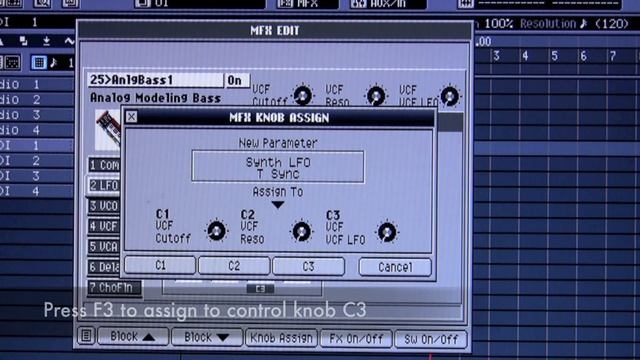This screenshot has width=640, height=360.
Task: Click the Knob Assign button
Action: [x=281, y=338]
